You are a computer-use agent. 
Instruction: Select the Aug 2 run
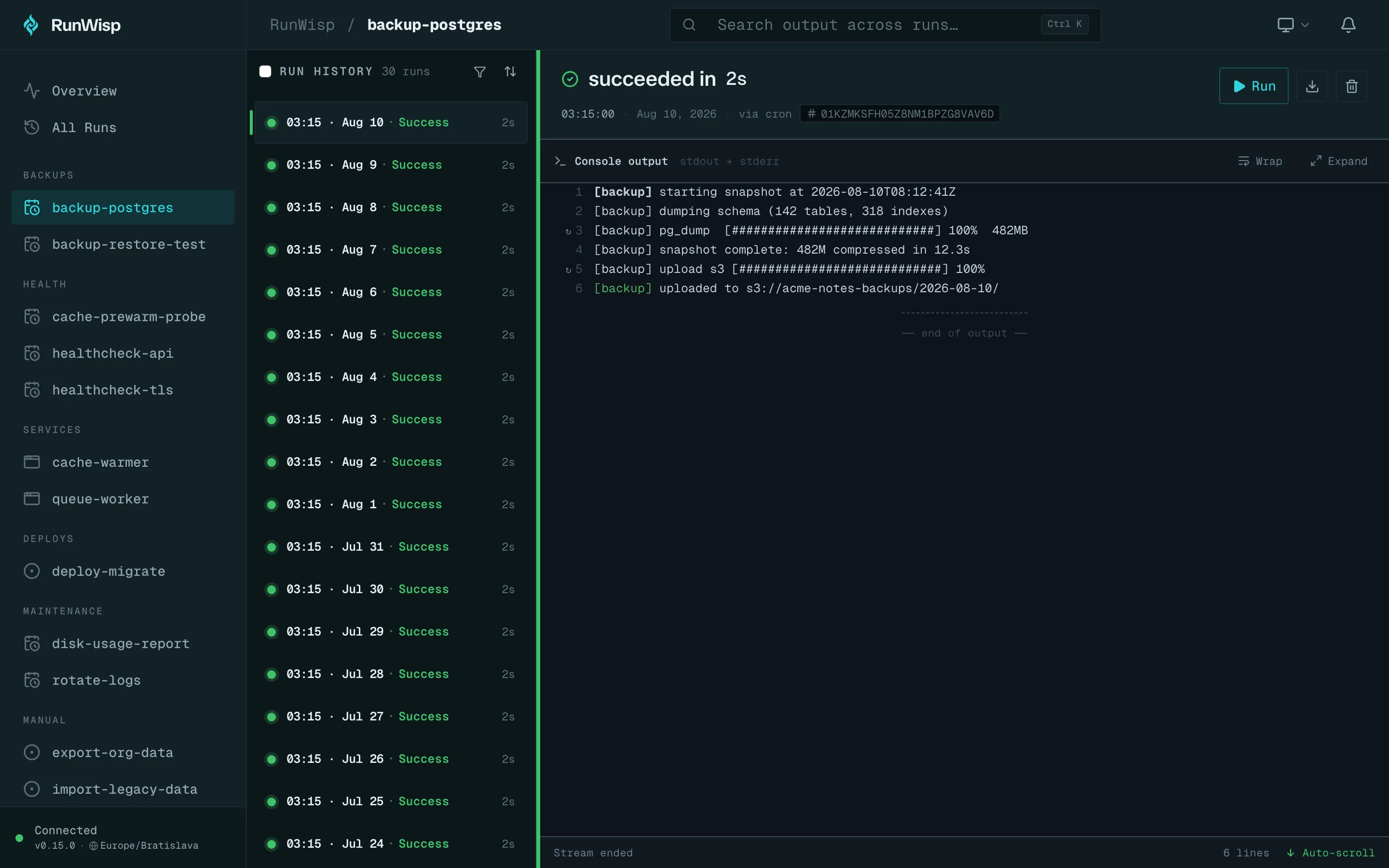391,462
